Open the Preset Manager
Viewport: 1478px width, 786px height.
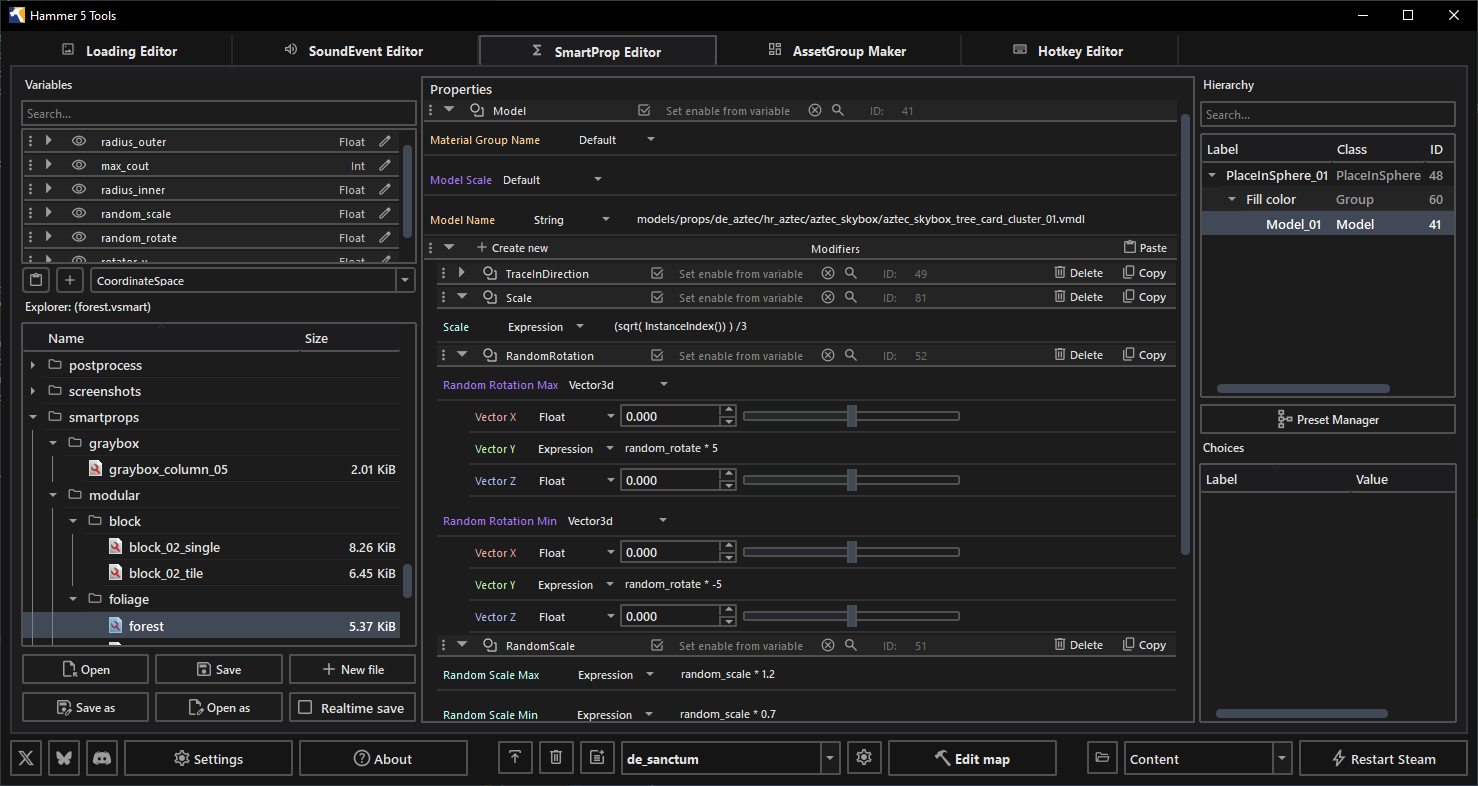pyautogui.click(x=1328, y=419)
